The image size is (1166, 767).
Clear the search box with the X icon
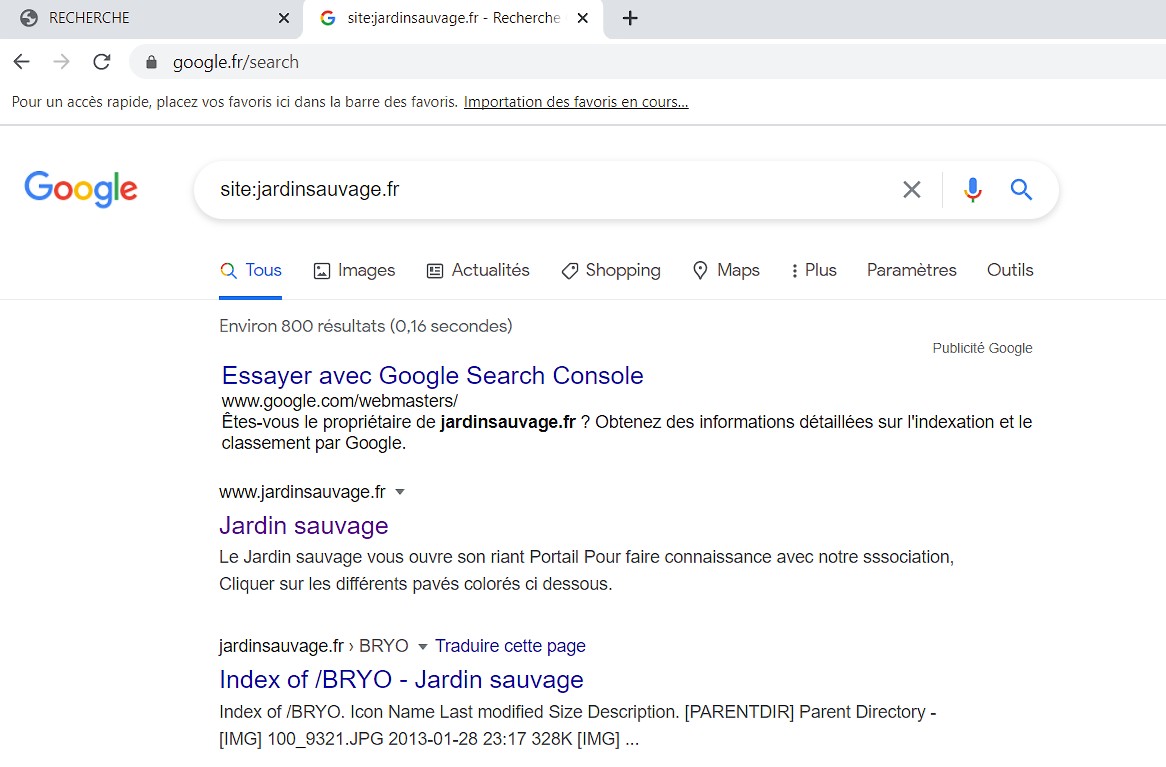912,190
